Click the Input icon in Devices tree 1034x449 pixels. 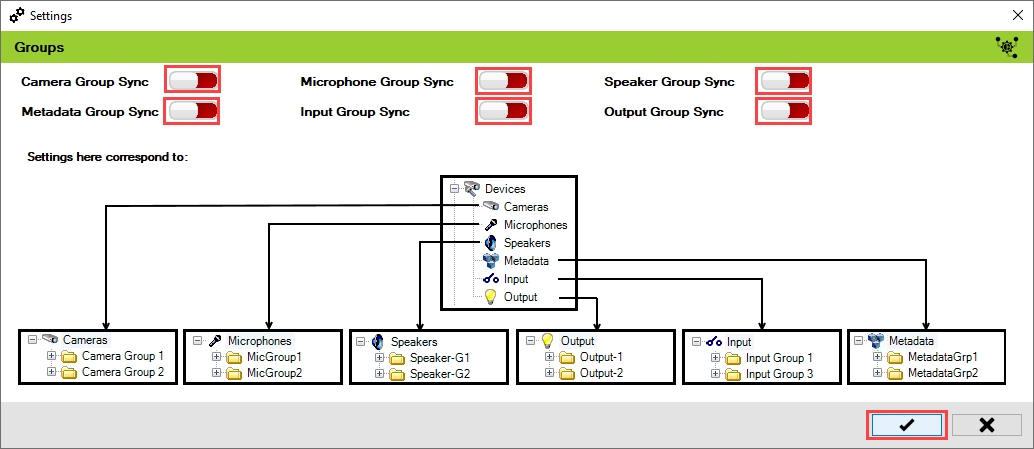click(490, 279)
